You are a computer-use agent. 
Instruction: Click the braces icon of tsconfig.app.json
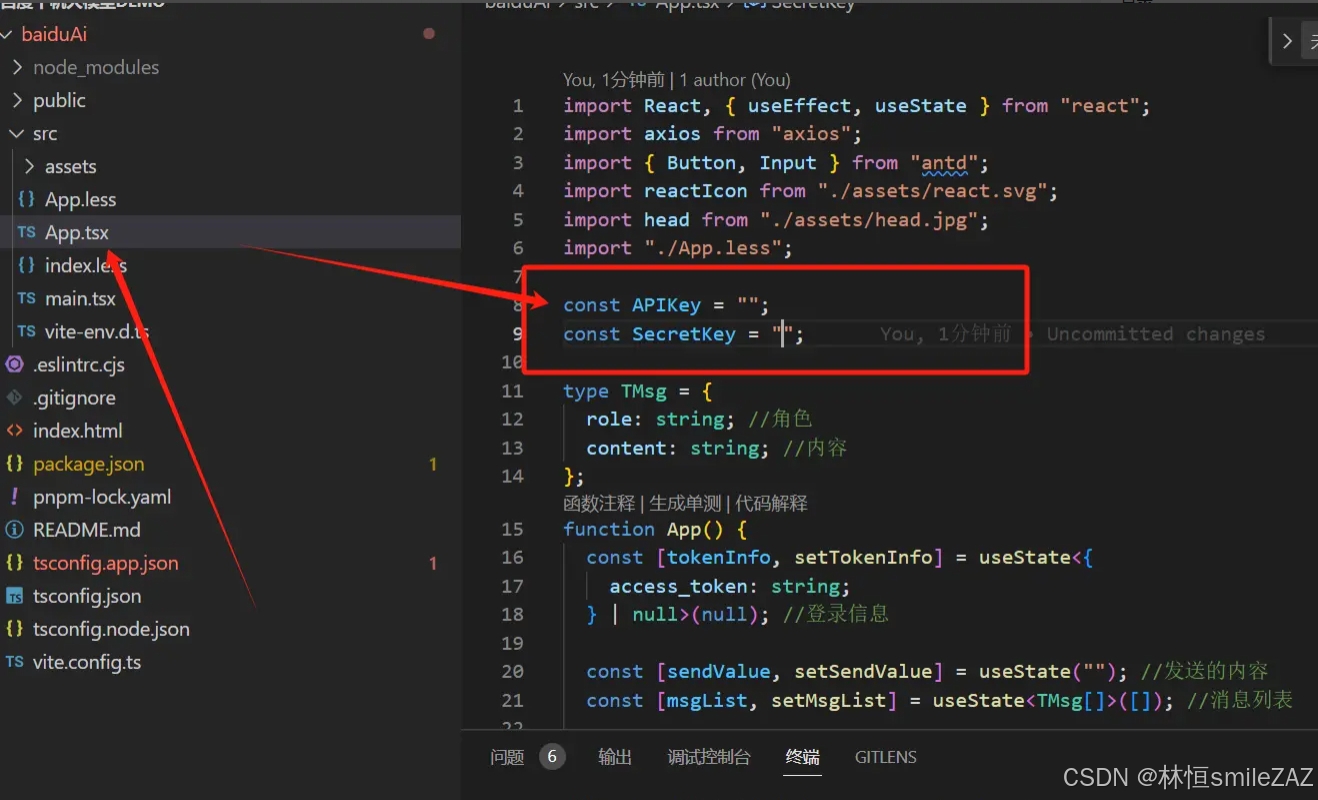point(14,563)
